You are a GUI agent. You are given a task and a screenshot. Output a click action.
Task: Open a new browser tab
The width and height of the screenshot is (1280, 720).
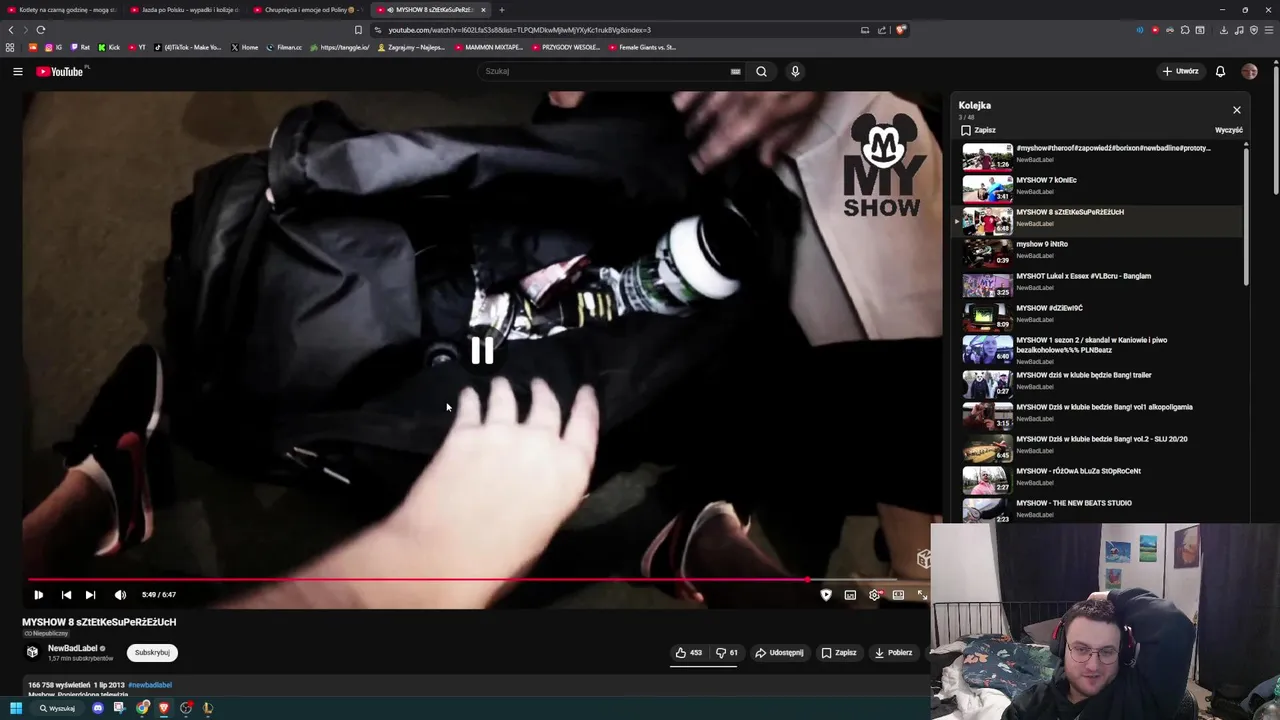502,10
